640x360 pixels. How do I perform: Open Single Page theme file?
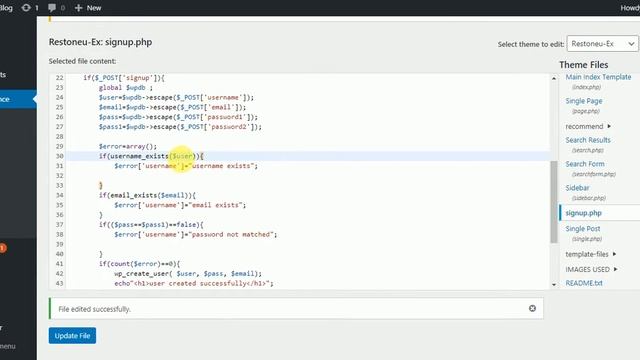point(584,101)
